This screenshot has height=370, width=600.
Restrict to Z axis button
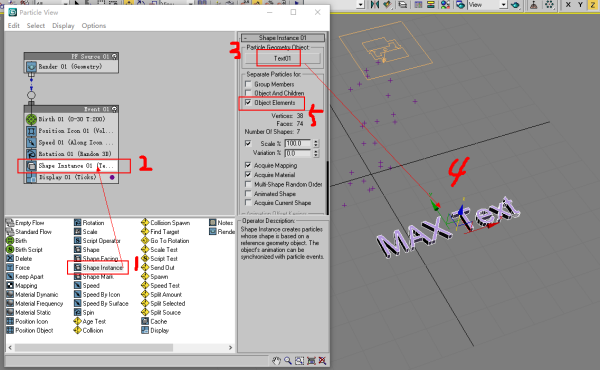click(x=592, y=5)
